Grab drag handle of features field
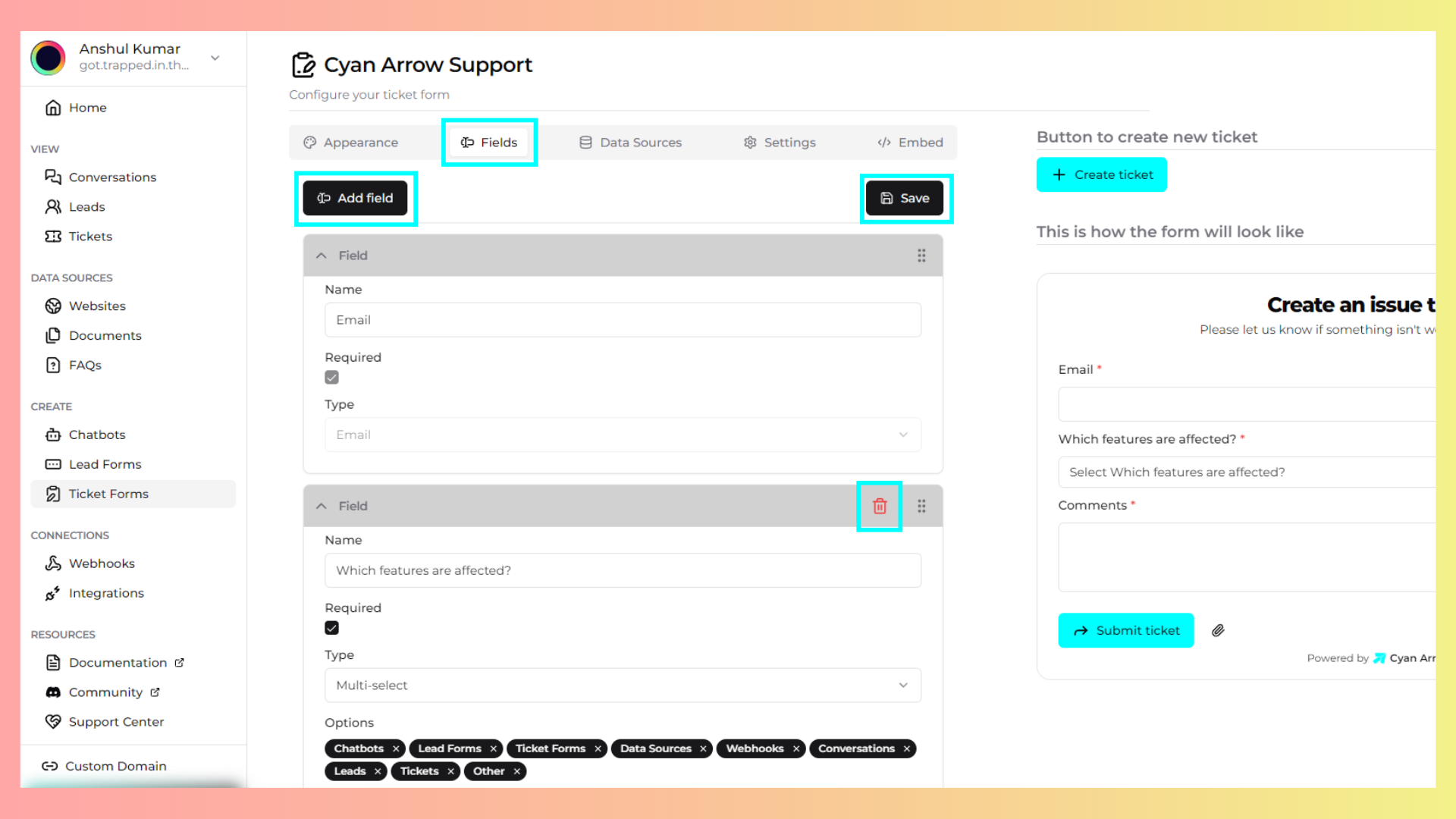Image resolution: width=1456 pixels, height=819 pixels. (921, 506)
